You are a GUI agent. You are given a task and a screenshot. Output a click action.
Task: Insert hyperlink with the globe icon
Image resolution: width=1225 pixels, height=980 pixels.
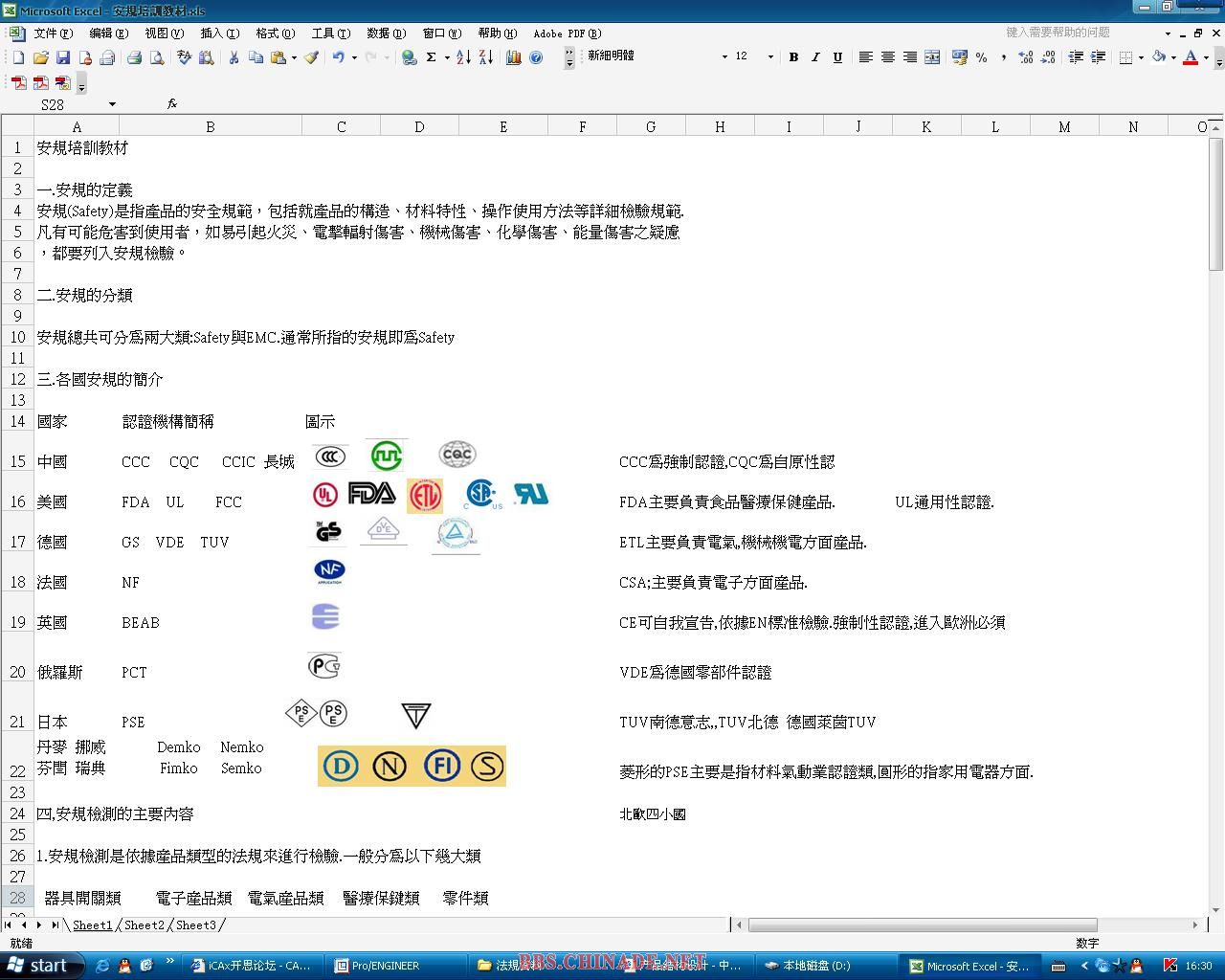point(409,57)
